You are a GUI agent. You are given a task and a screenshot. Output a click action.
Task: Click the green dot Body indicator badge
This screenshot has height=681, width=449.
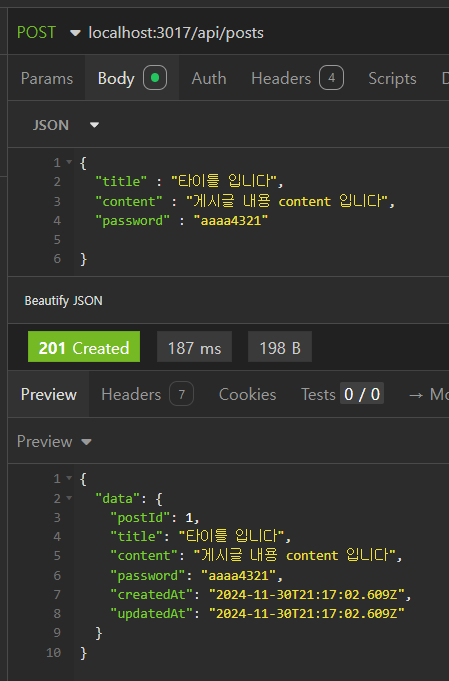coord(155,78)
